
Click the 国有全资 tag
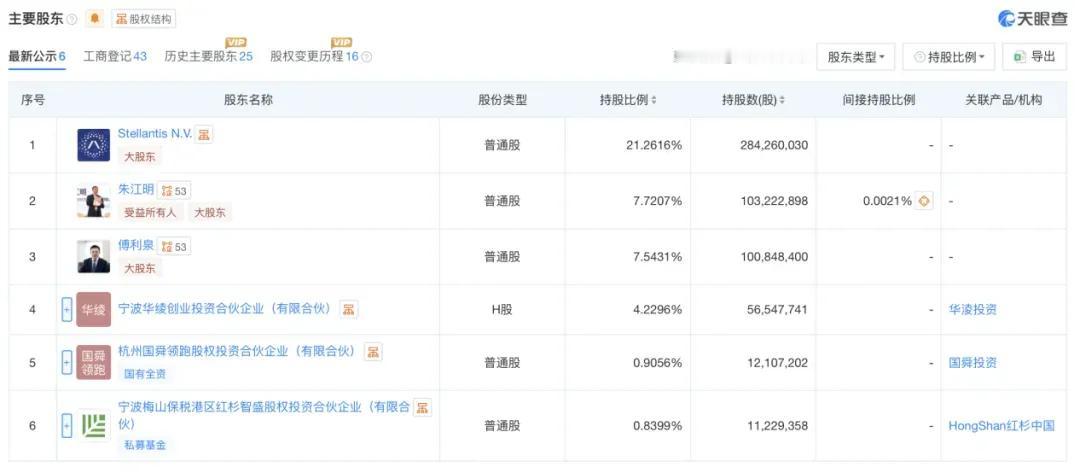pyautogui.click(x=145, y=374)
